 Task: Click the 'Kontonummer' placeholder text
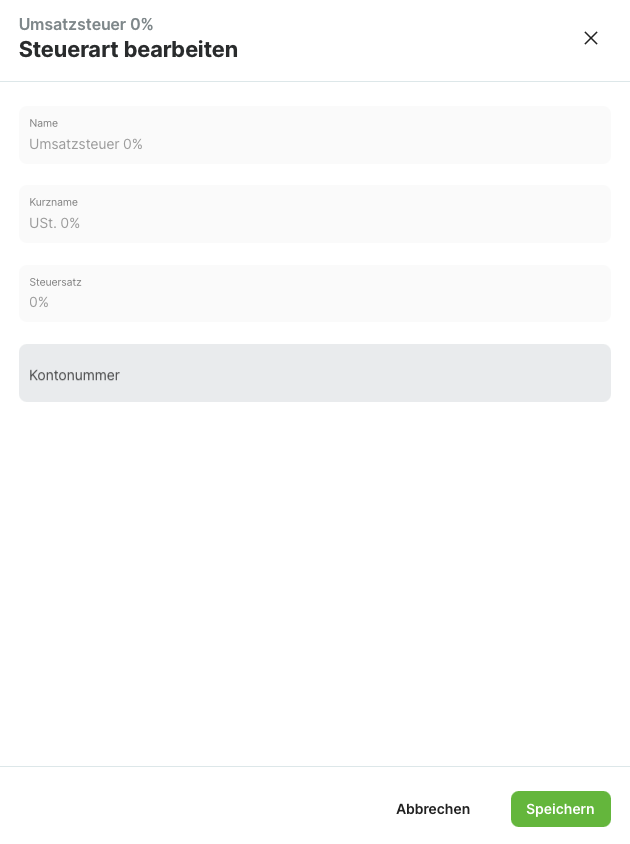coord(75,375)
